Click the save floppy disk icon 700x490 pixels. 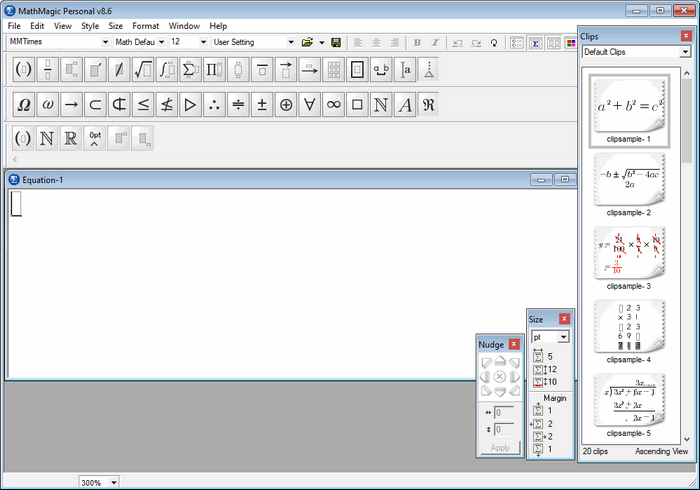tap(336, 43)
